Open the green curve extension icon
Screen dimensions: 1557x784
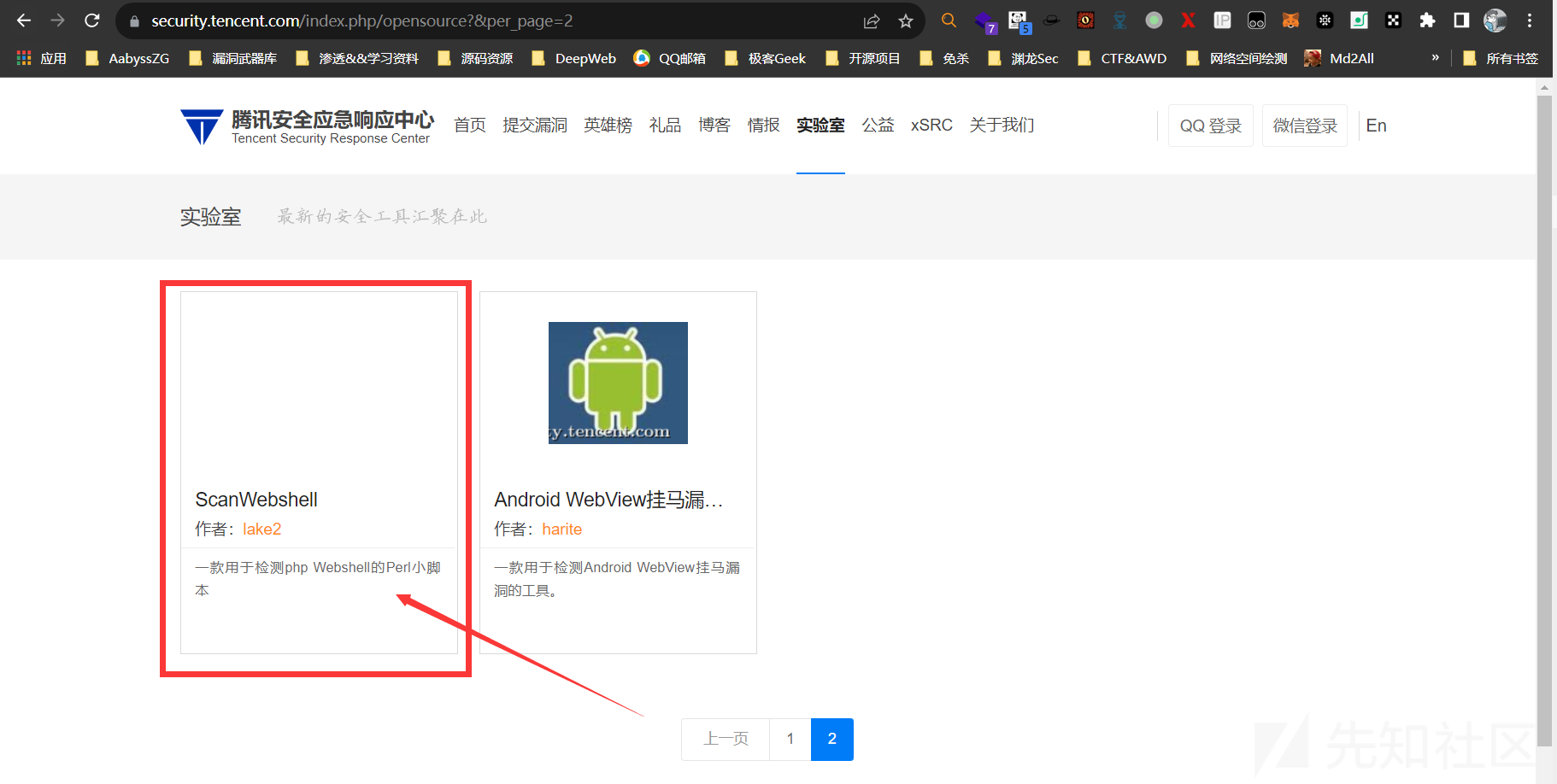(1359, 20)
